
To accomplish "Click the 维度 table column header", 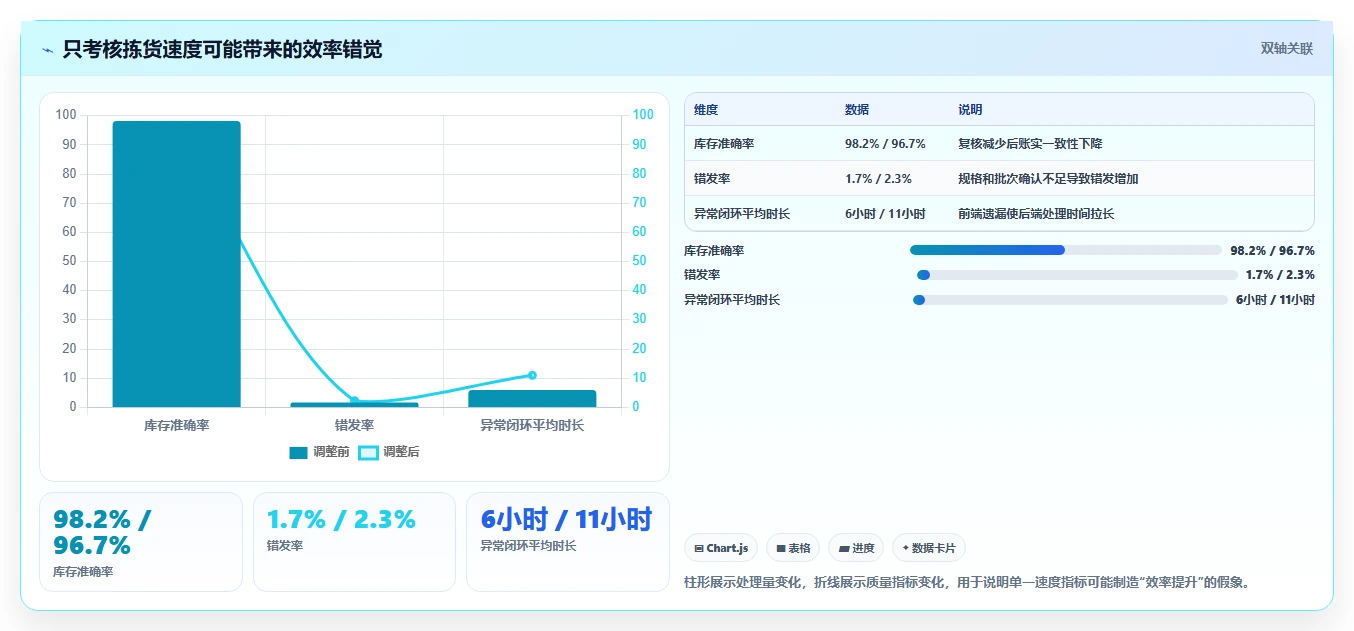I will [706, 110].
